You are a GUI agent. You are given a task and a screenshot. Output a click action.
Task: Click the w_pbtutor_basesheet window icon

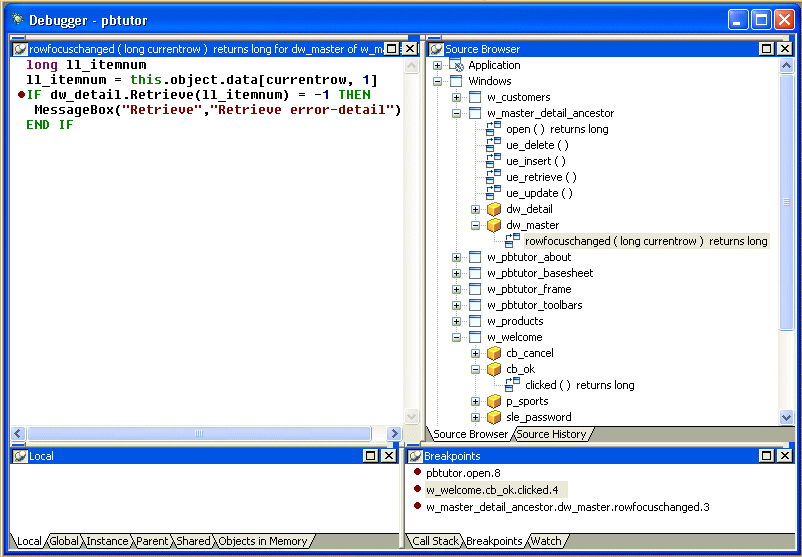click(475, 273)
